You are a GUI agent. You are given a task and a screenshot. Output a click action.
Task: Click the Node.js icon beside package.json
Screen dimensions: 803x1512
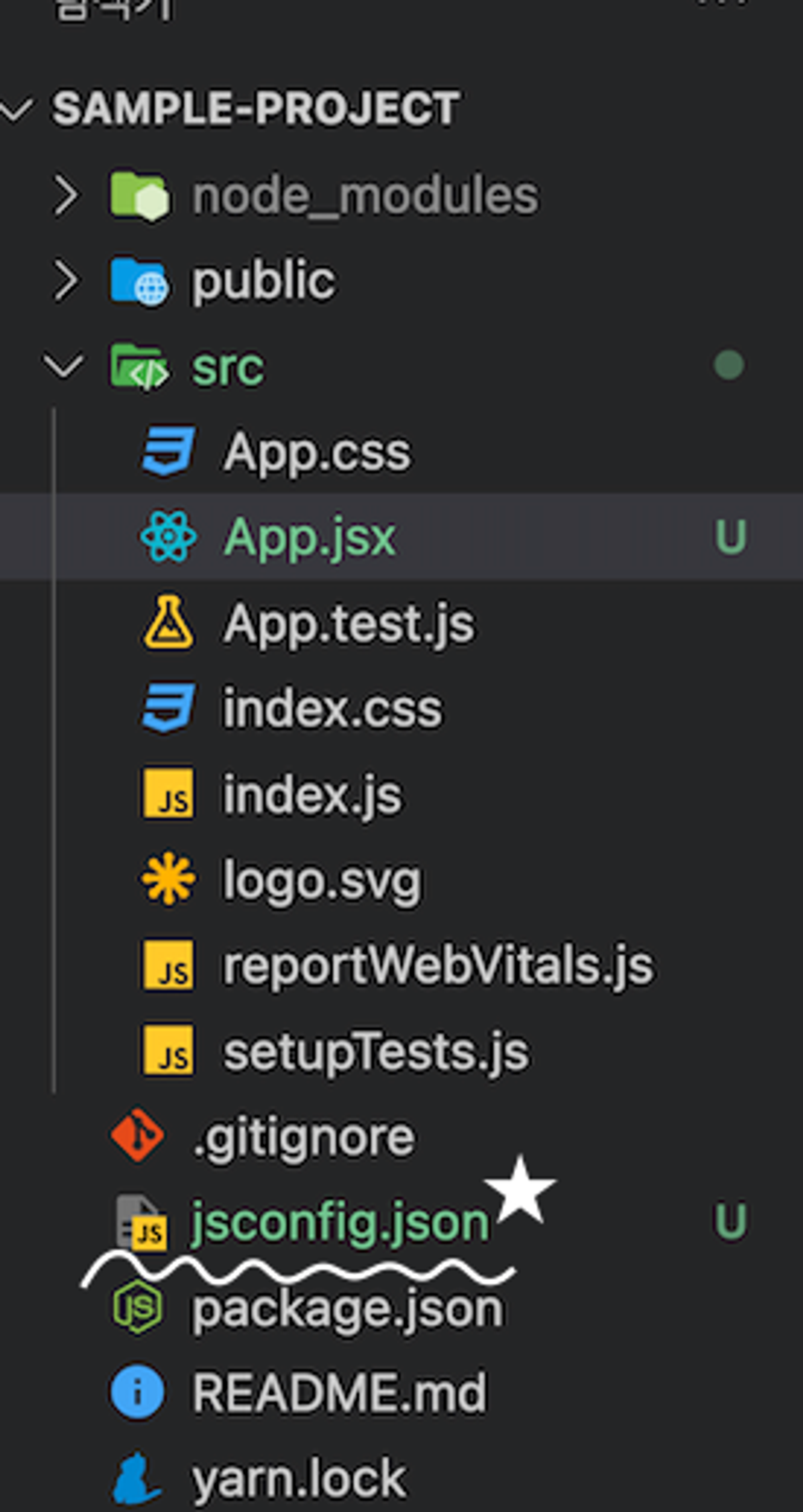pos(137,1306)
